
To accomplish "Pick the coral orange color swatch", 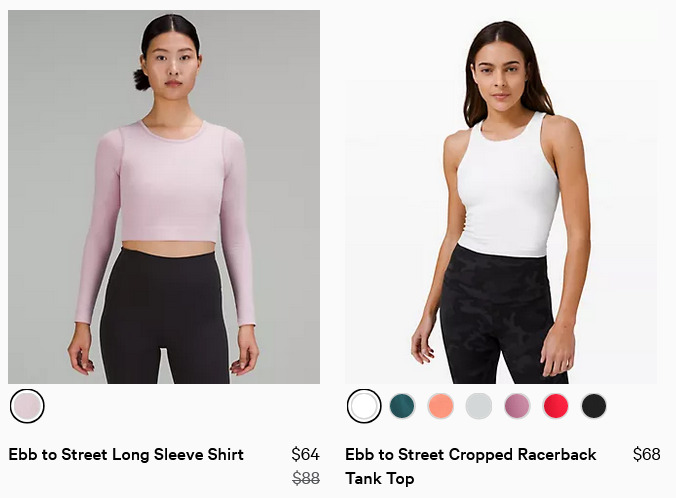I will tap(441, 406).
